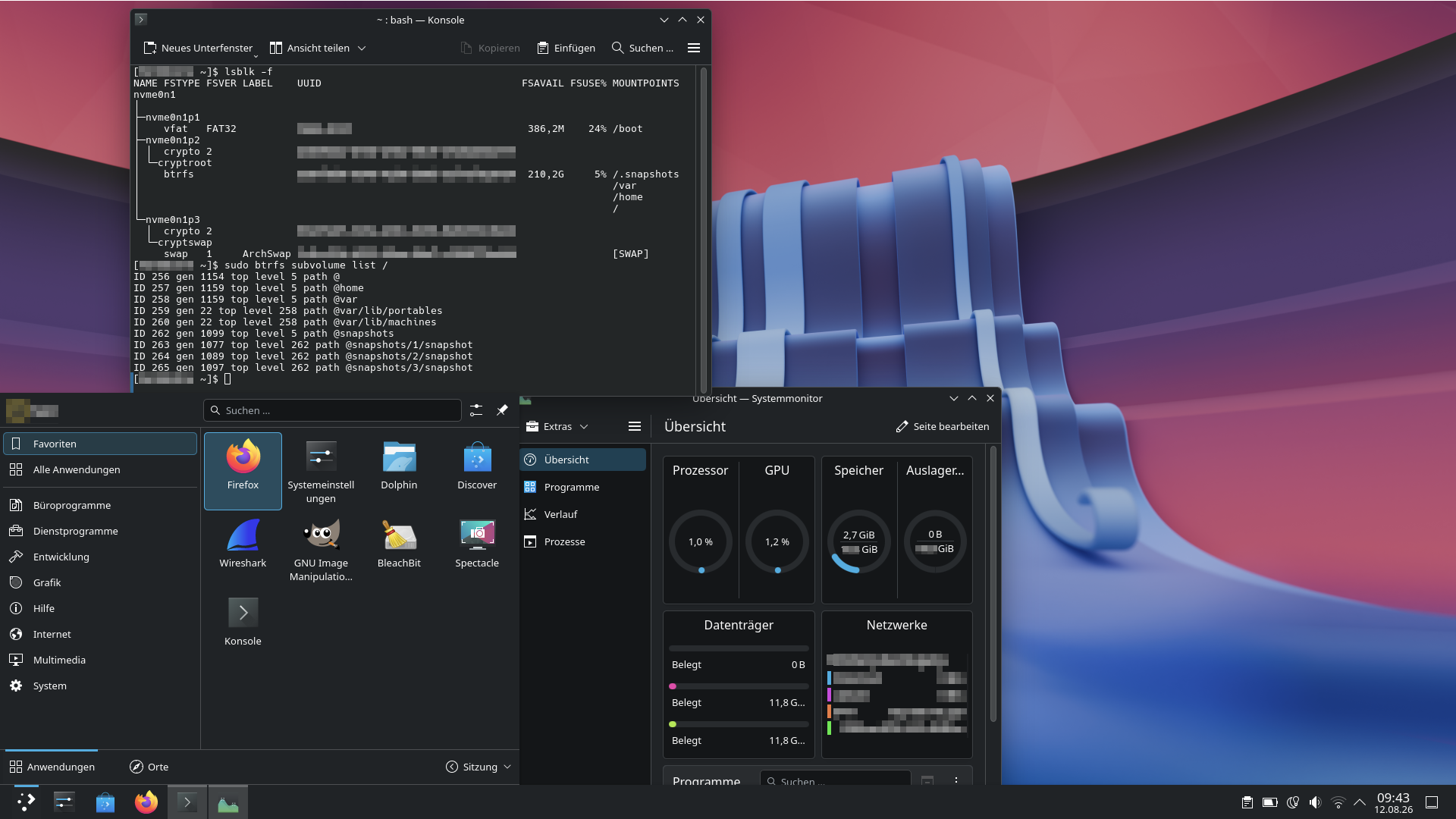
Task: Click the application launcher icon in the taskbar
Action: (26, 802)
